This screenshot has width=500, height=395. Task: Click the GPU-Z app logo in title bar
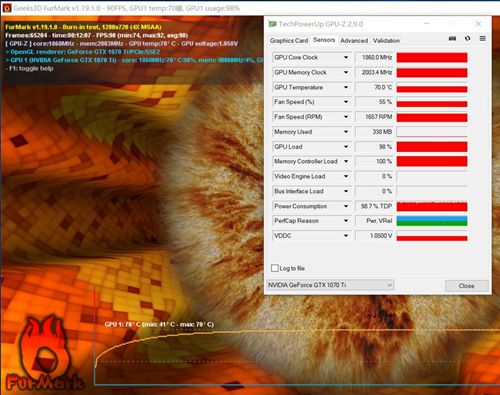(273, 24)
